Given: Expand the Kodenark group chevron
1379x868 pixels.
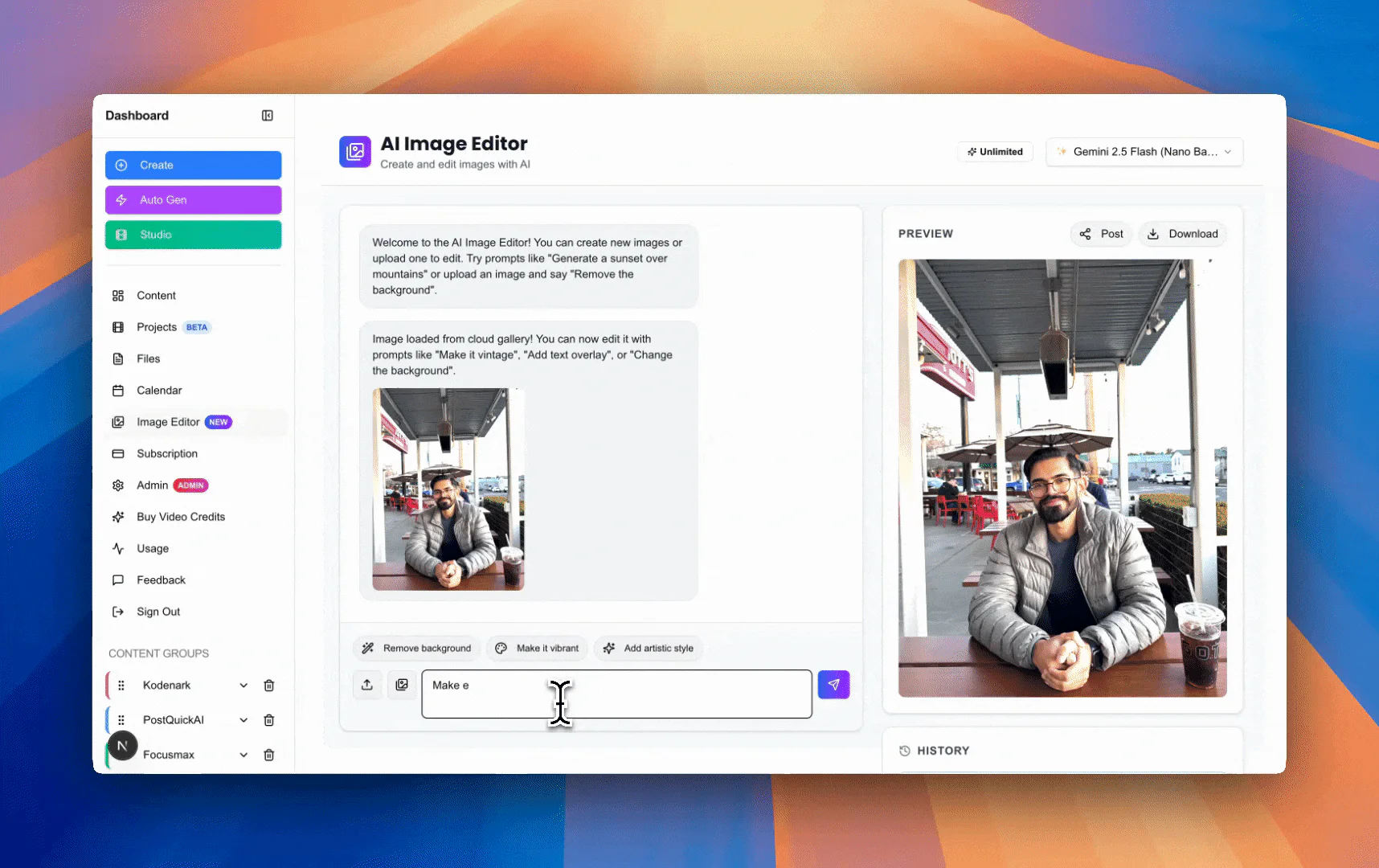Looking at the screenshot, I should pyautogui.click(x=243, y=686).
